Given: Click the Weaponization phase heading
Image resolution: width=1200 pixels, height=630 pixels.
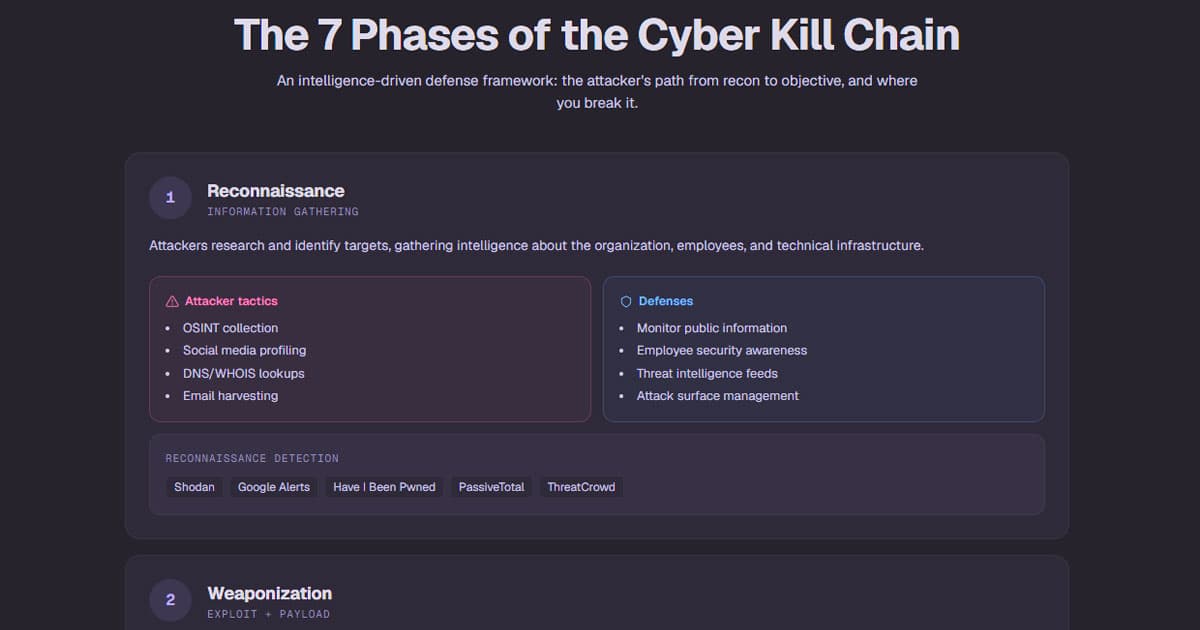Looking at the screenshot, I should pyautogui.click(x=269, y=593).
